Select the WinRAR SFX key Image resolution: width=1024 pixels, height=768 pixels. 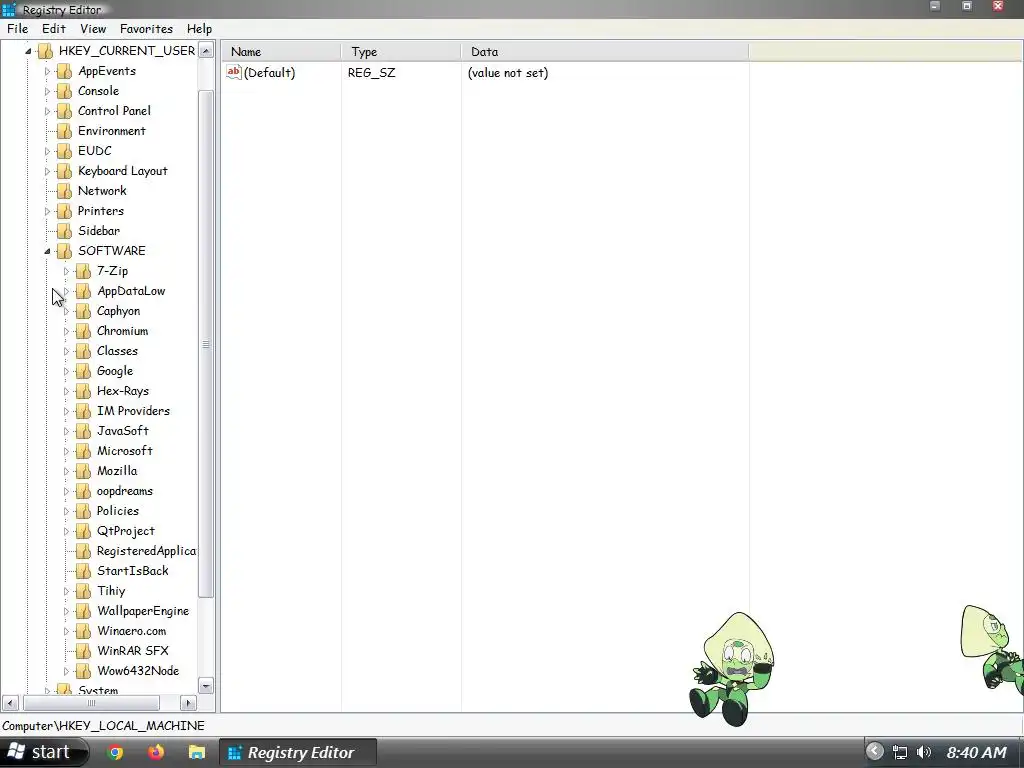133,651
